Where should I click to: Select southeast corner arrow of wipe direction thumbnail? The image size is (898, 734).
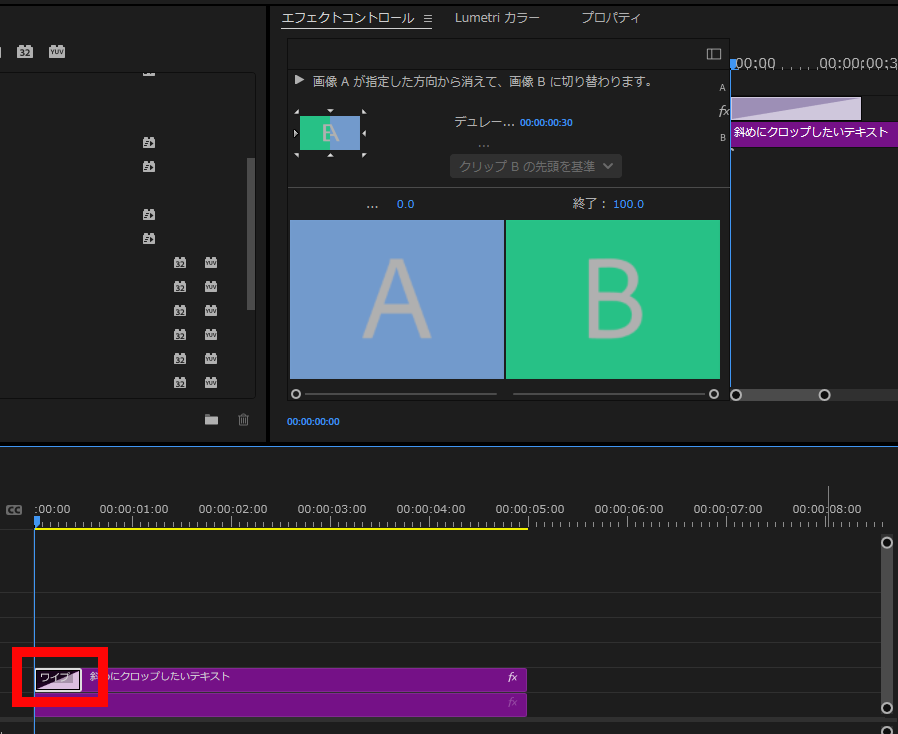(364, 155)
